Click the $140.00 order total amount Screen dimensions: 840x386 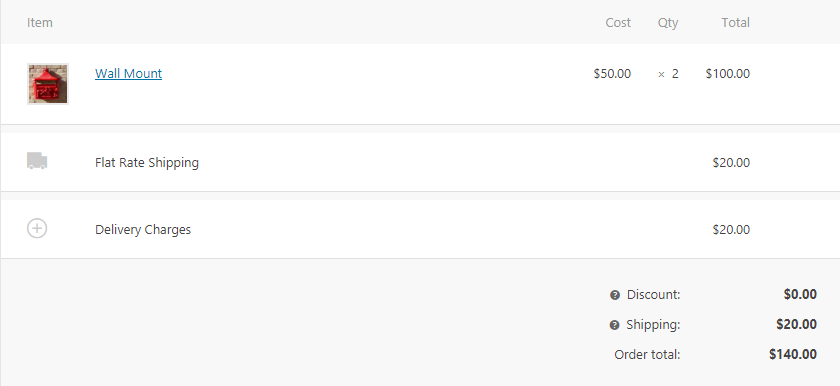point(793,354)
